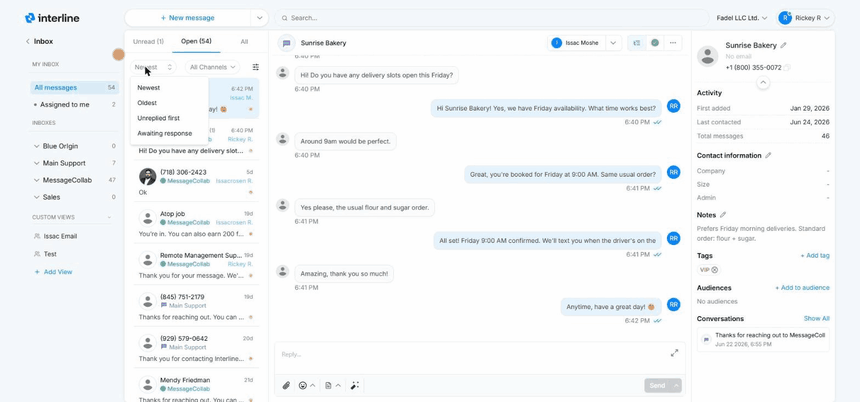Screen dimensions: 860x402
Task: Expand the MessageCollab inbox
Action: [37, 180]
